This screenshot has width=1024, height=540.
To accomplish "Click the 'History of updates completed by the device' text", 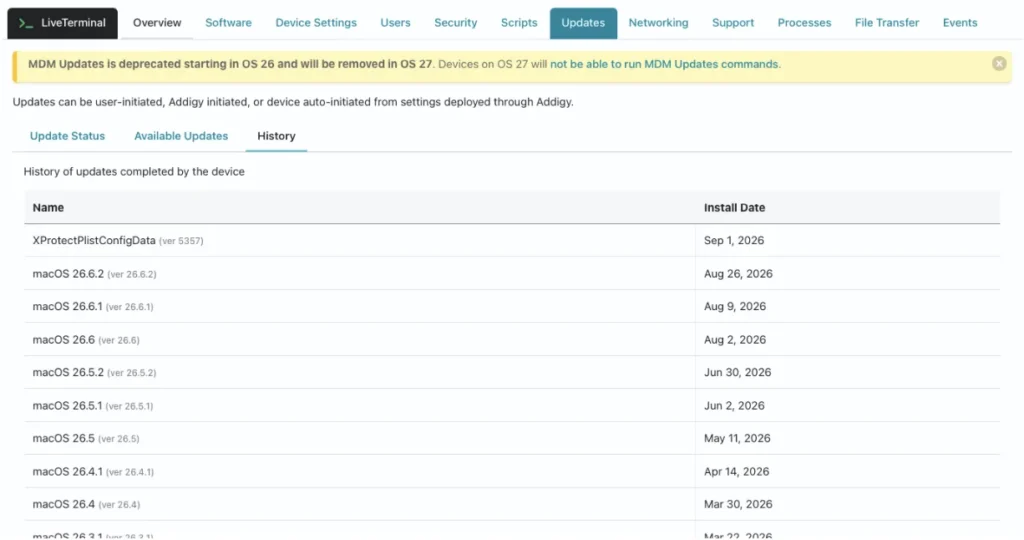I will tap(134, 172).
